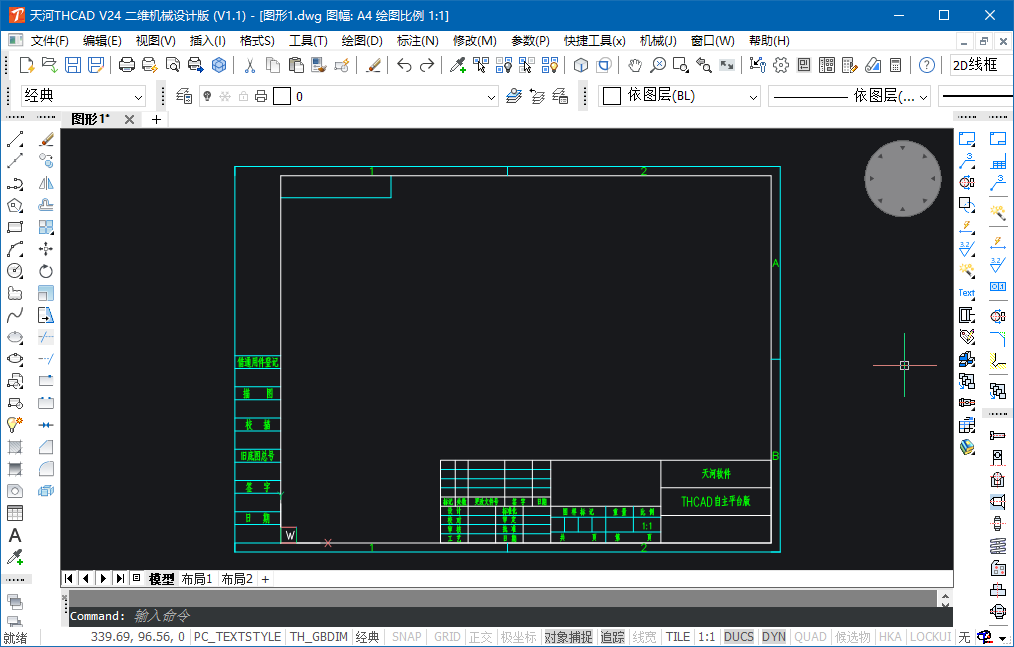
Task: Select the Mirror tool in left toolbar
Action: point(46,183)
